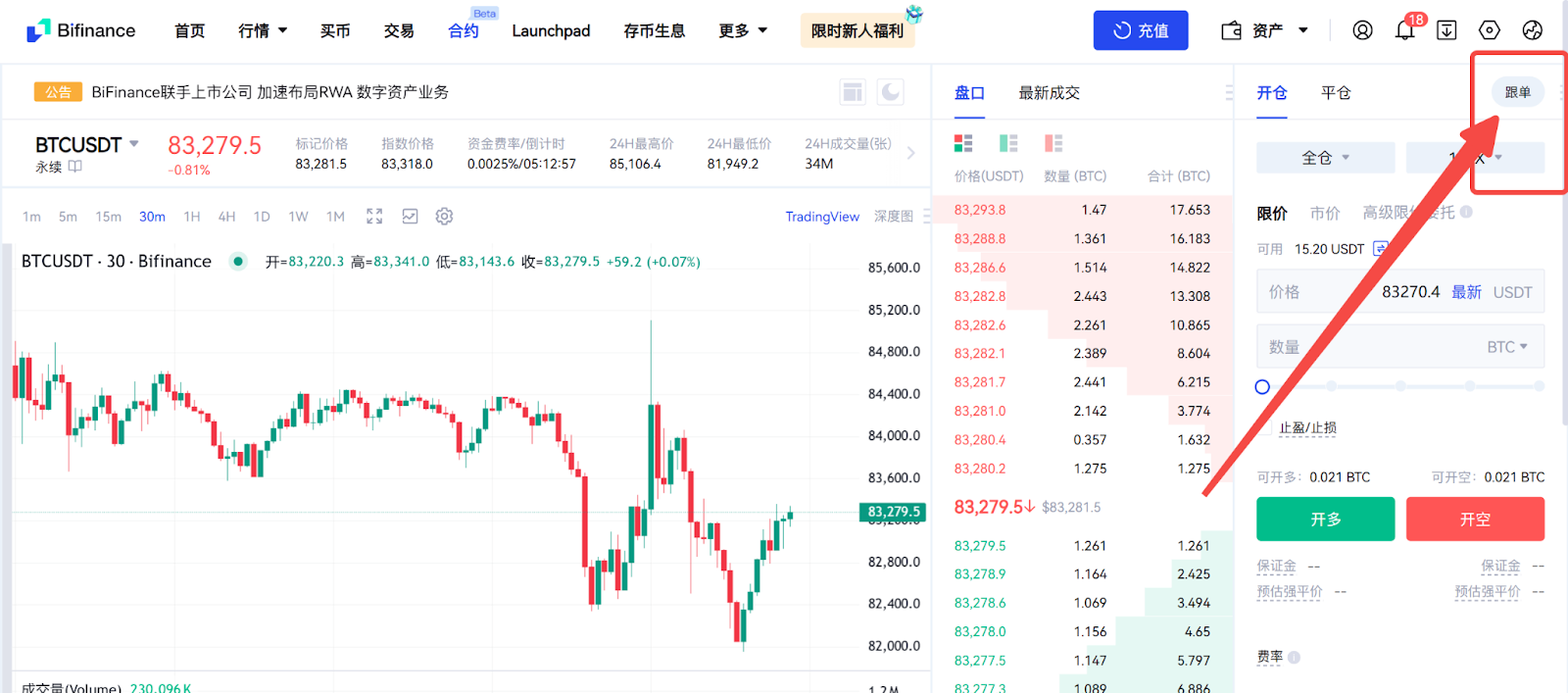This screenshot has width=1568, height=693.
Task: Toggle the page layout switch icon
Action: click(853, 92)
